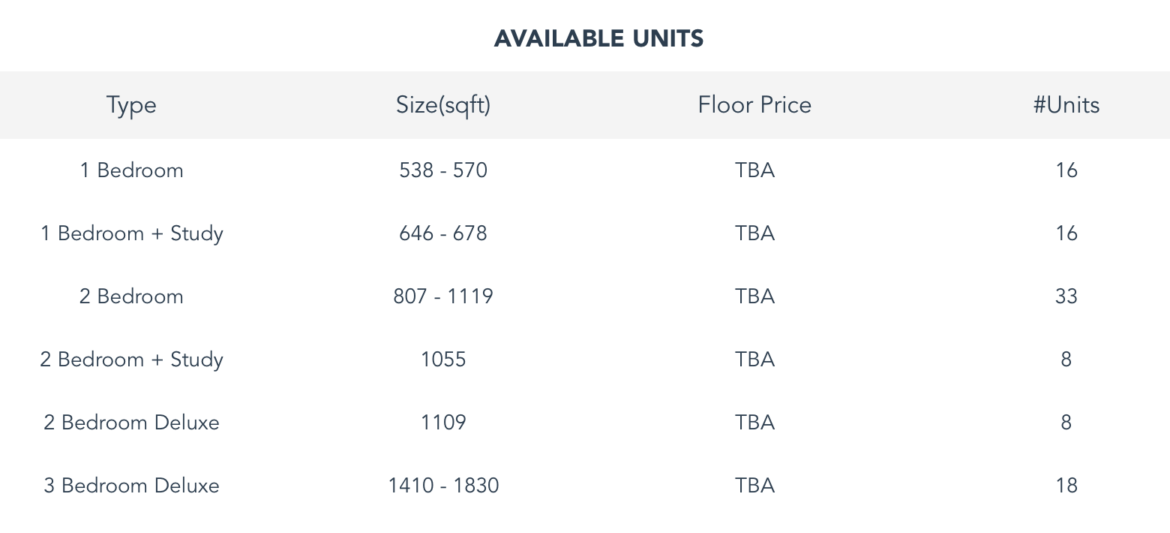The image size is (1170, 533).
Task: Click TBA price for 1 Bedroom
Action: 754,170
